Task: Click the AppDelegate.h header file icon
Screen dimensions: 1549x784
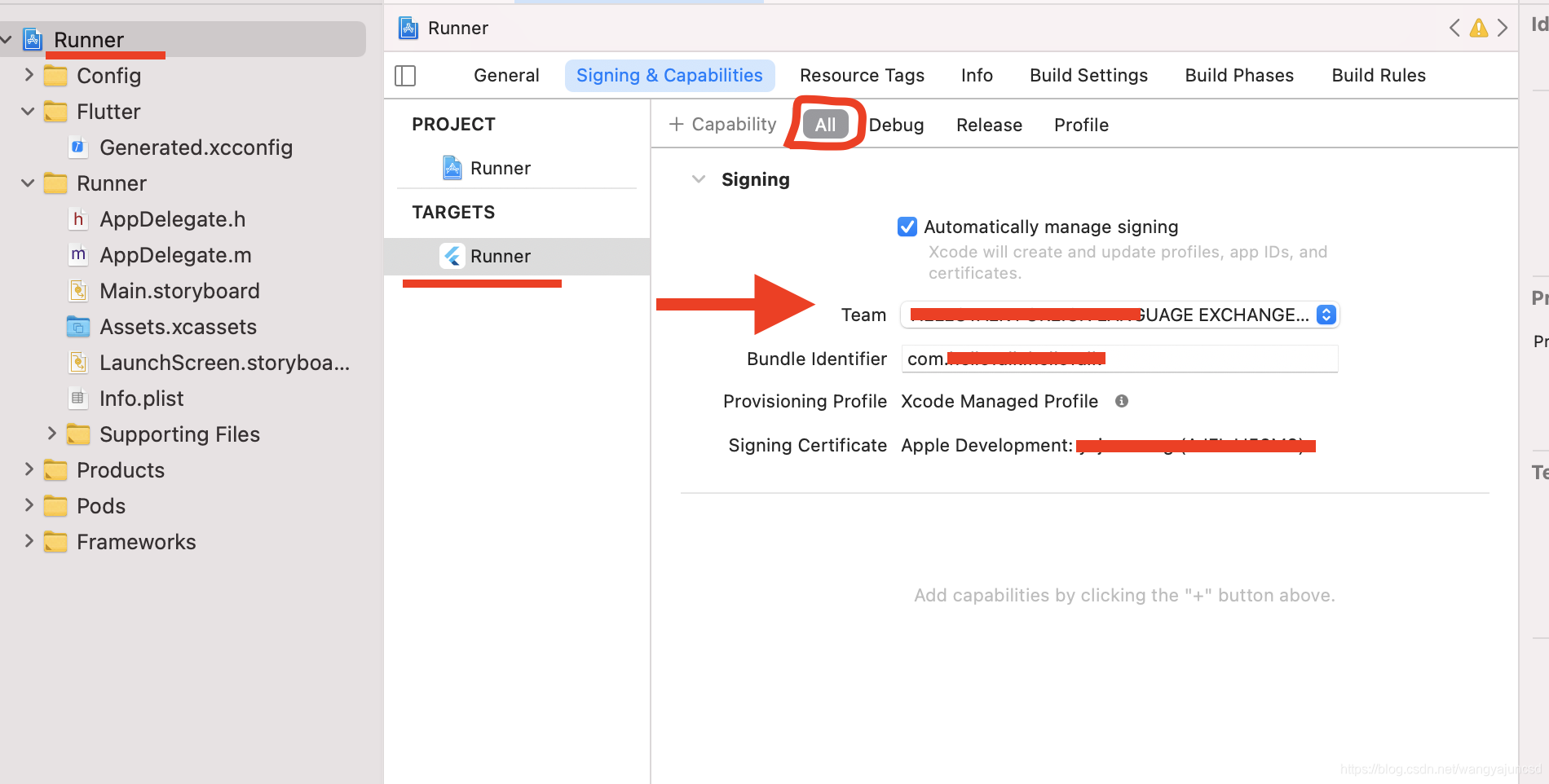Action: pos(78,219)
